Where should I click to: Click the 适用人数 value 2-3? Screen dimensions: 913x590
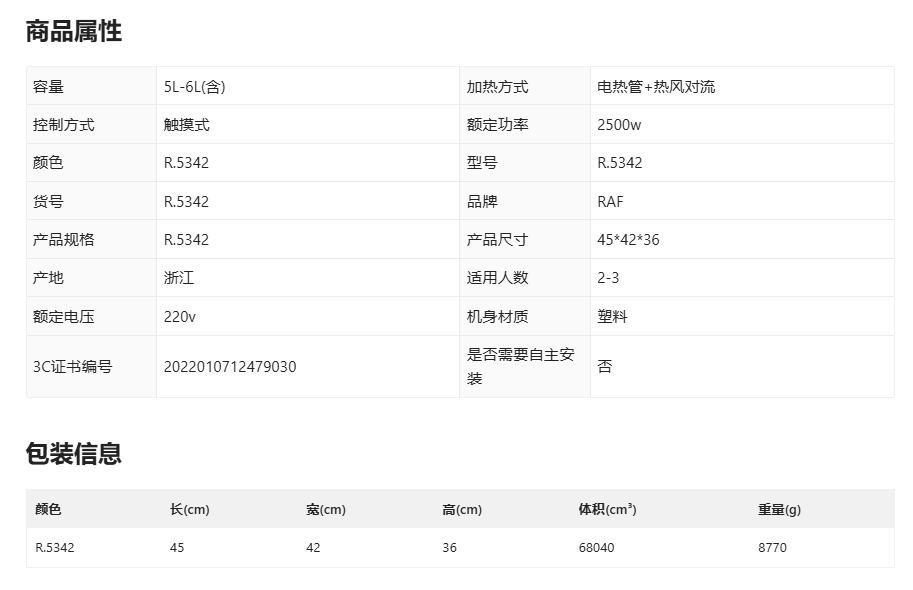tap(608, 278)
